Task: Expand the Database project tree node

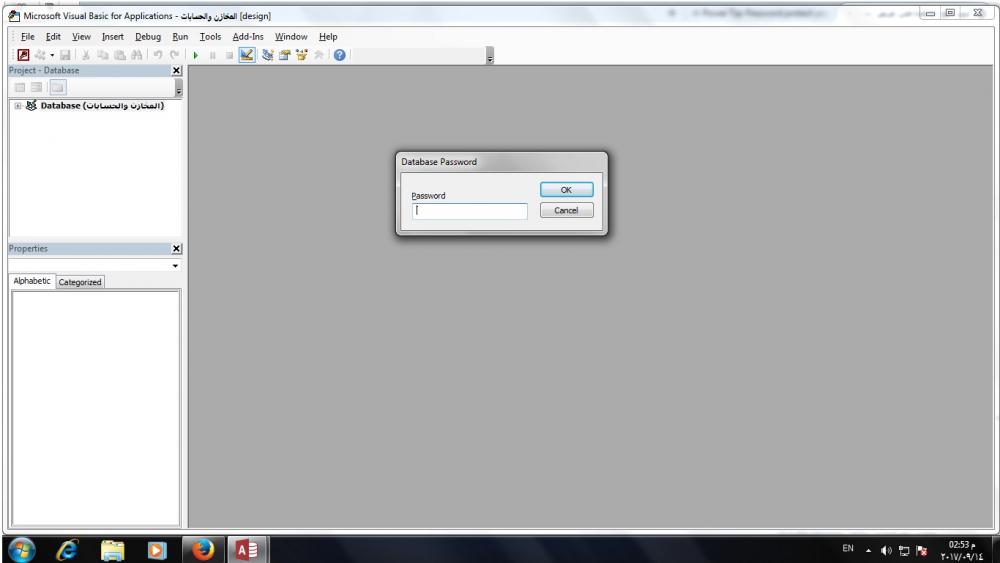Action: 18,106
